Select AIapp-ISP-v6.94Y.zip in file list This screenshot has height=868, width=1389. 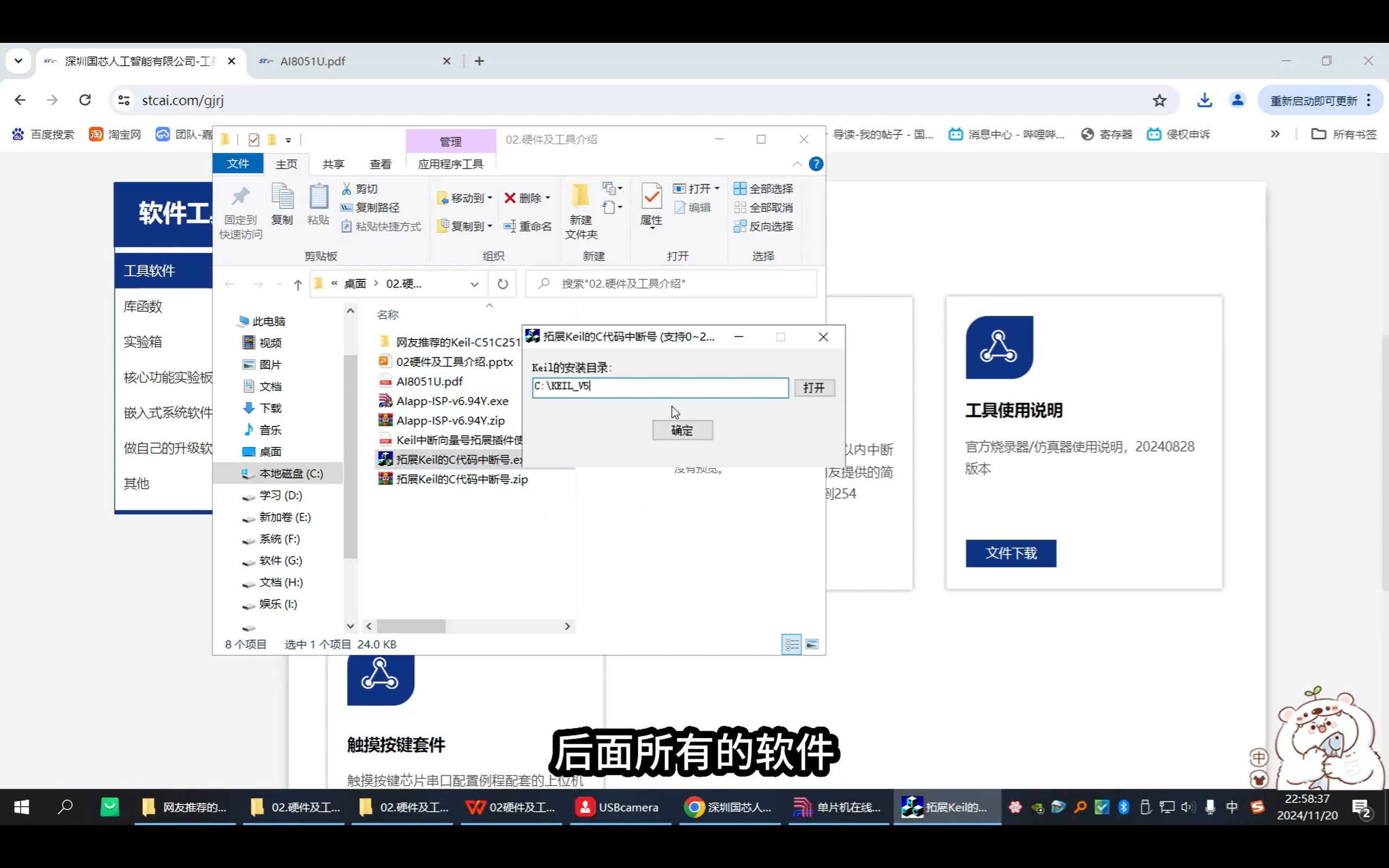(450, 420)
